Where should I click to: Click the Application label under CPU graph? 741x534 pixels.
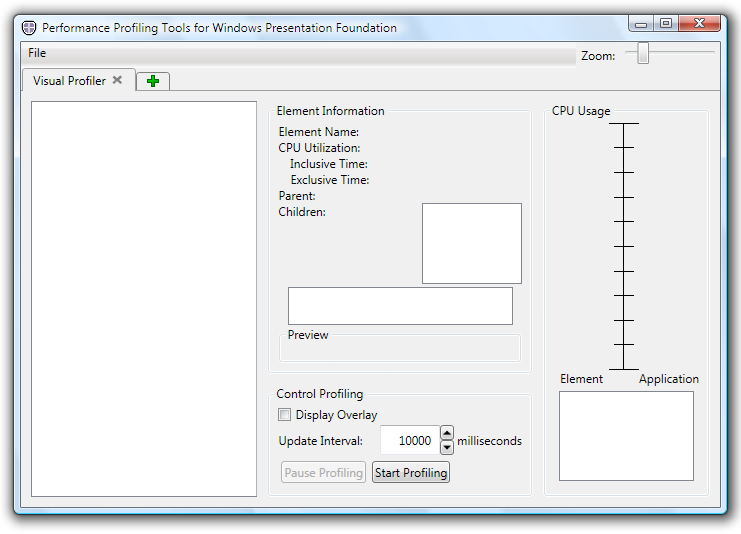(x=669, y=379)
